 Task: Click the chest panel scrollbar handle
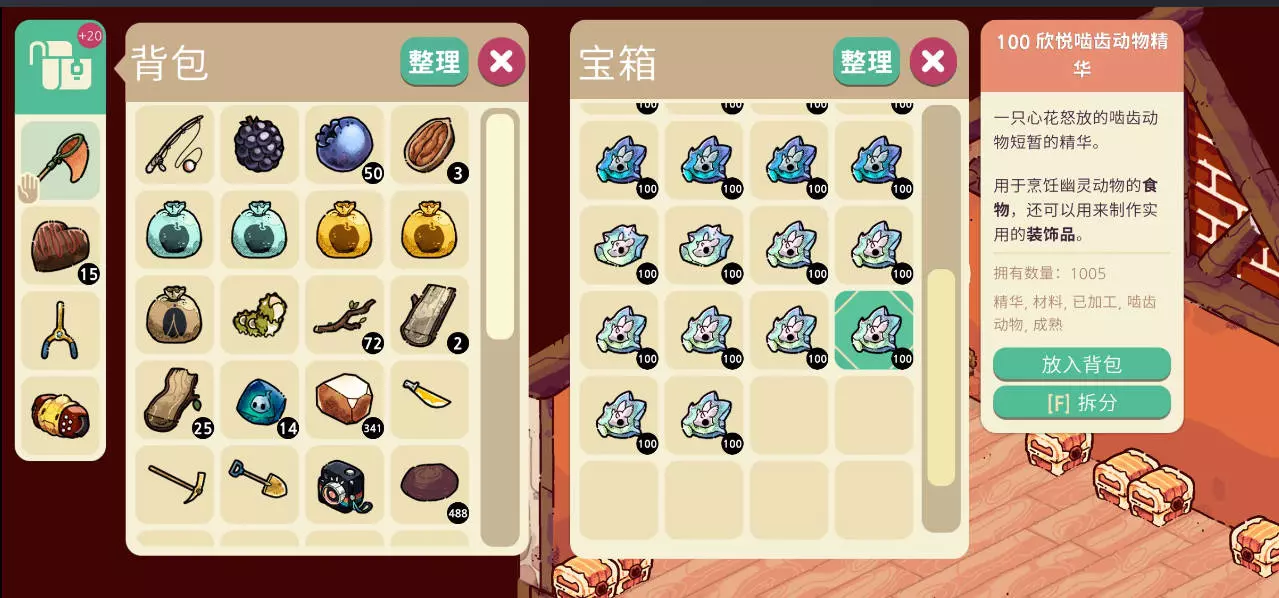pyautogui.click(x=941, y=378)
